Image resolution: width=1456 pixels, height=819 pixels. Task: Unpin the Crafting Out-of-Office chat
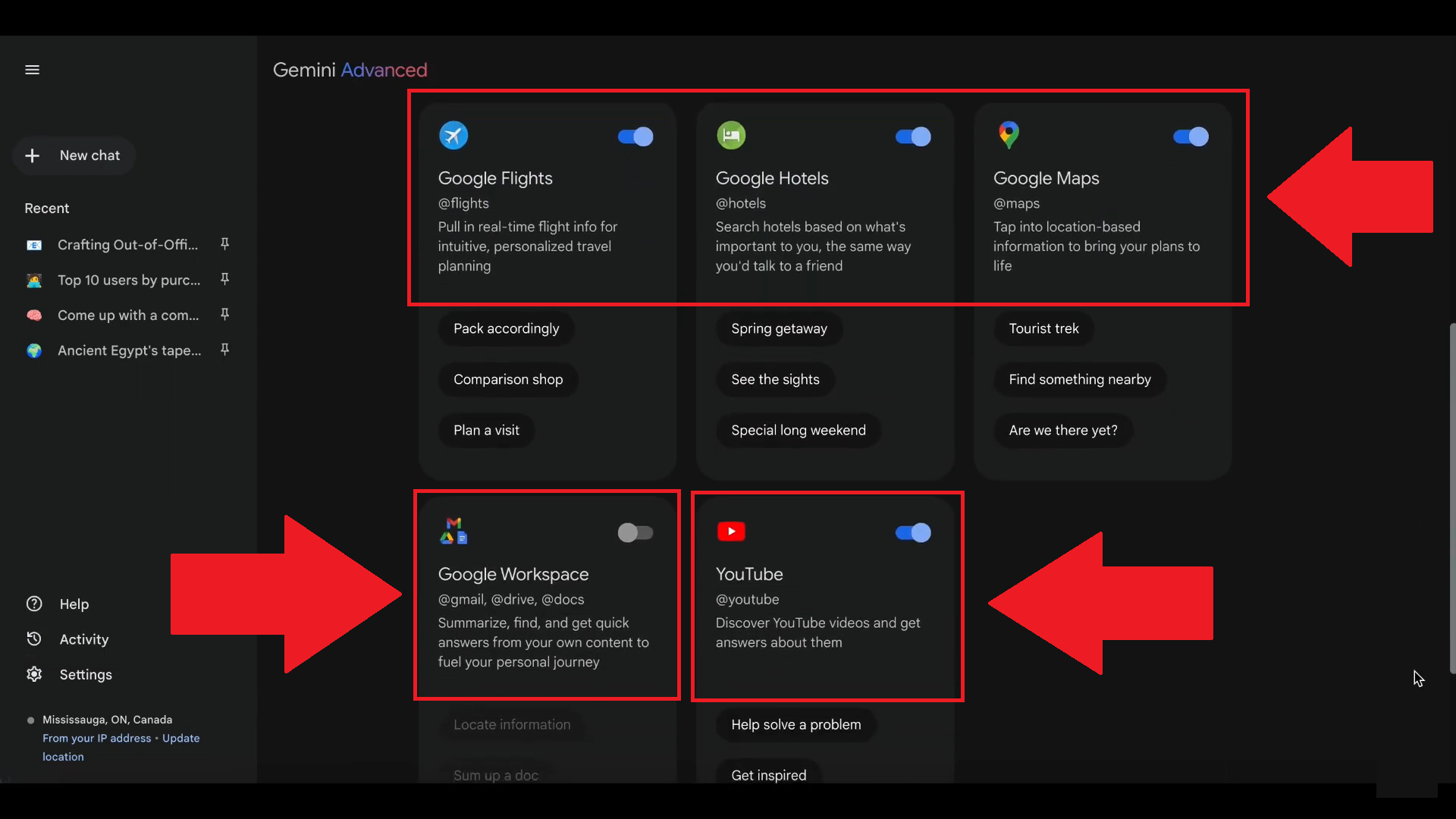[224, 244]
